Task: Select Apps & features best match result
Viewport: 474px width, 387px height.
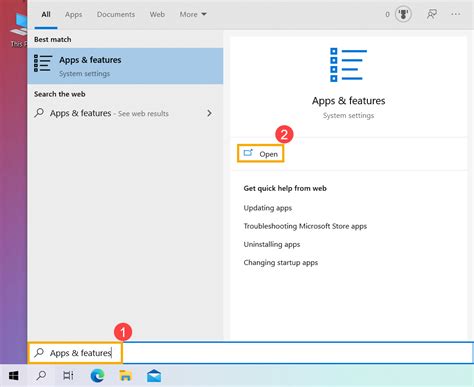Action: (x=125, y=66)
